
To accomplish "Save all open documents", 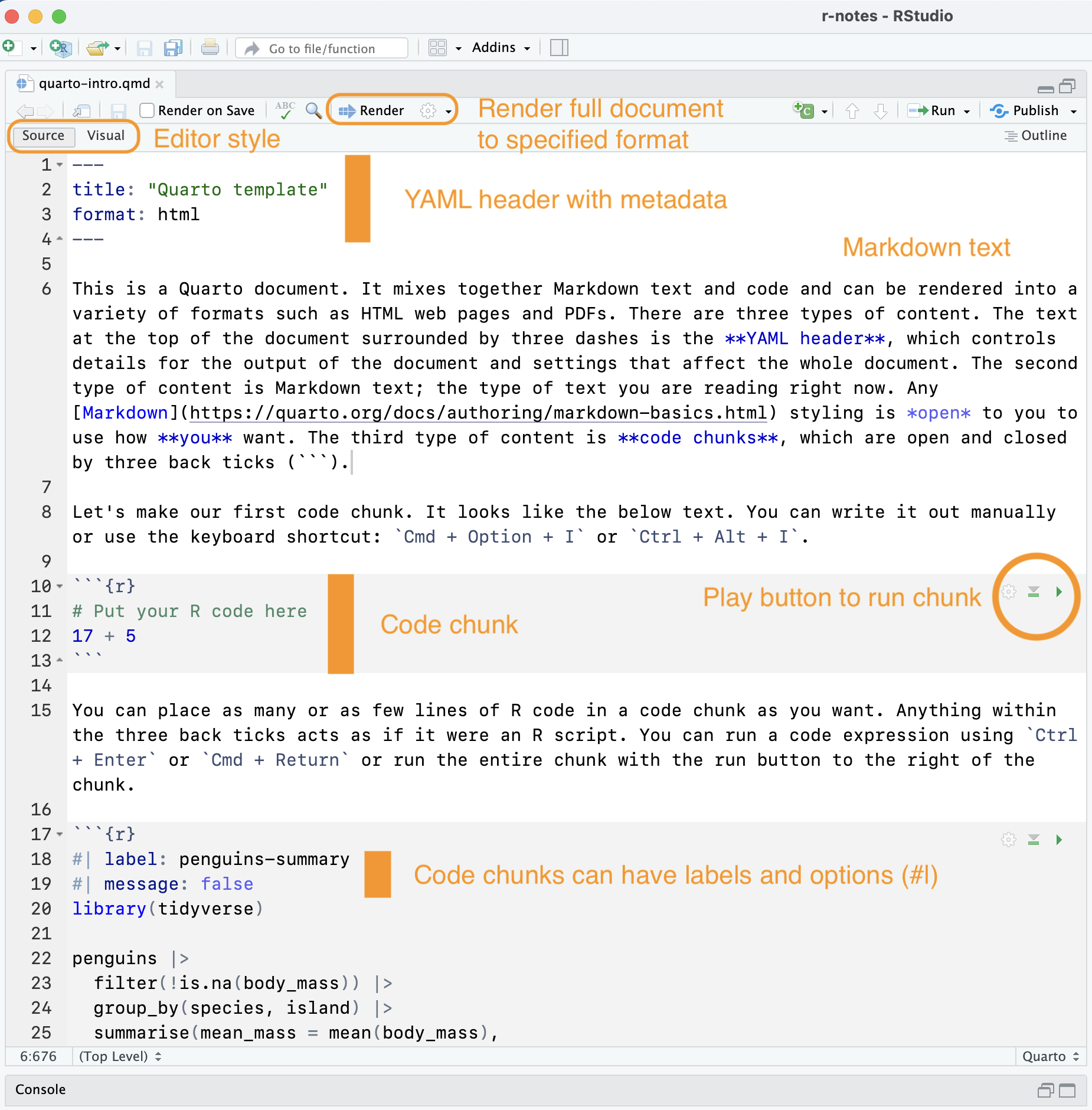I will pos(172,48).
